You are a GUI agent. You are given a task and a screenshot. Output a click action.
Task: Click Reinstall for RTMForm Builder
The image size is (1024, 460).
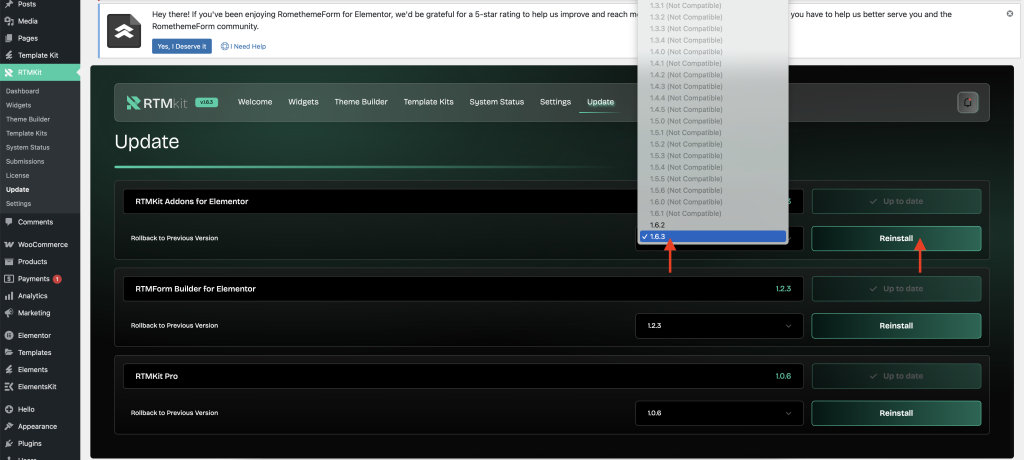pos(896,325)
